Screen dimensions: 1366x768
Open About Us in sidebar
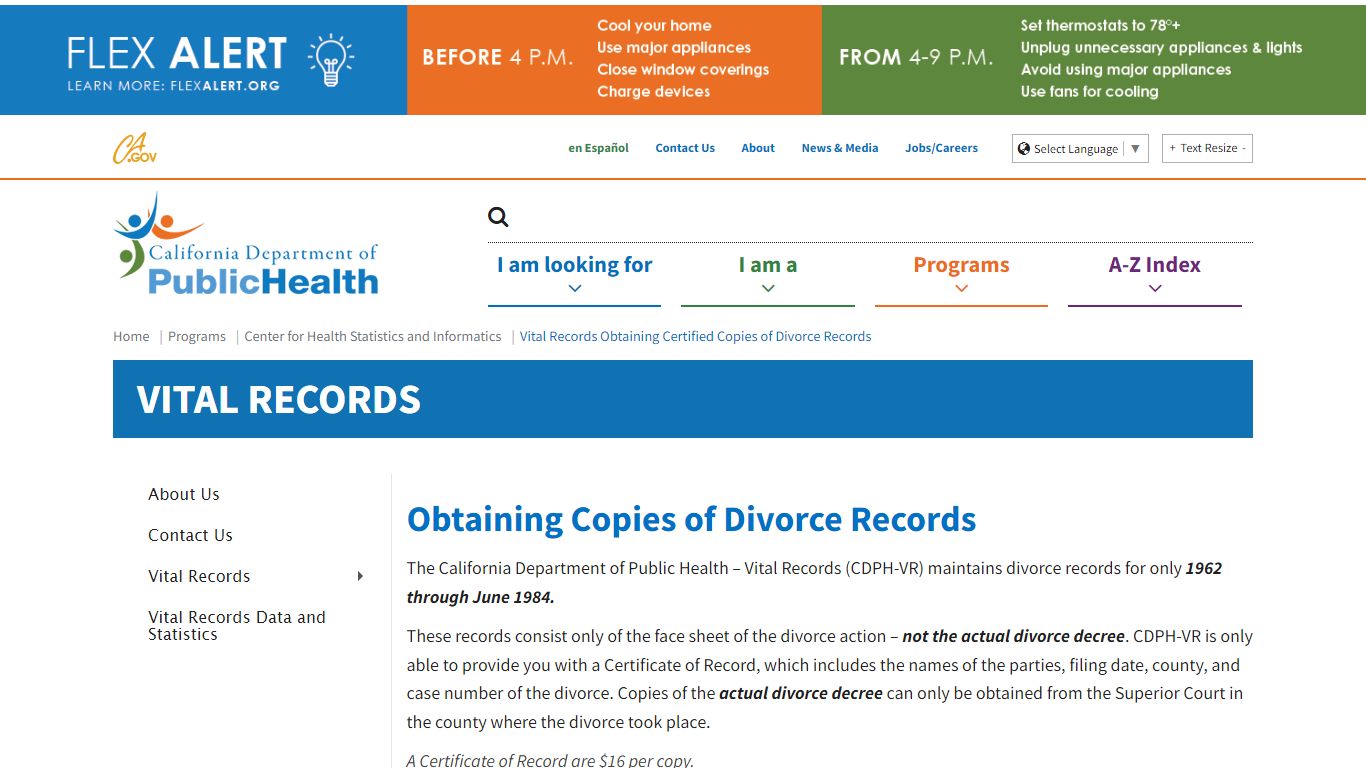184,494
